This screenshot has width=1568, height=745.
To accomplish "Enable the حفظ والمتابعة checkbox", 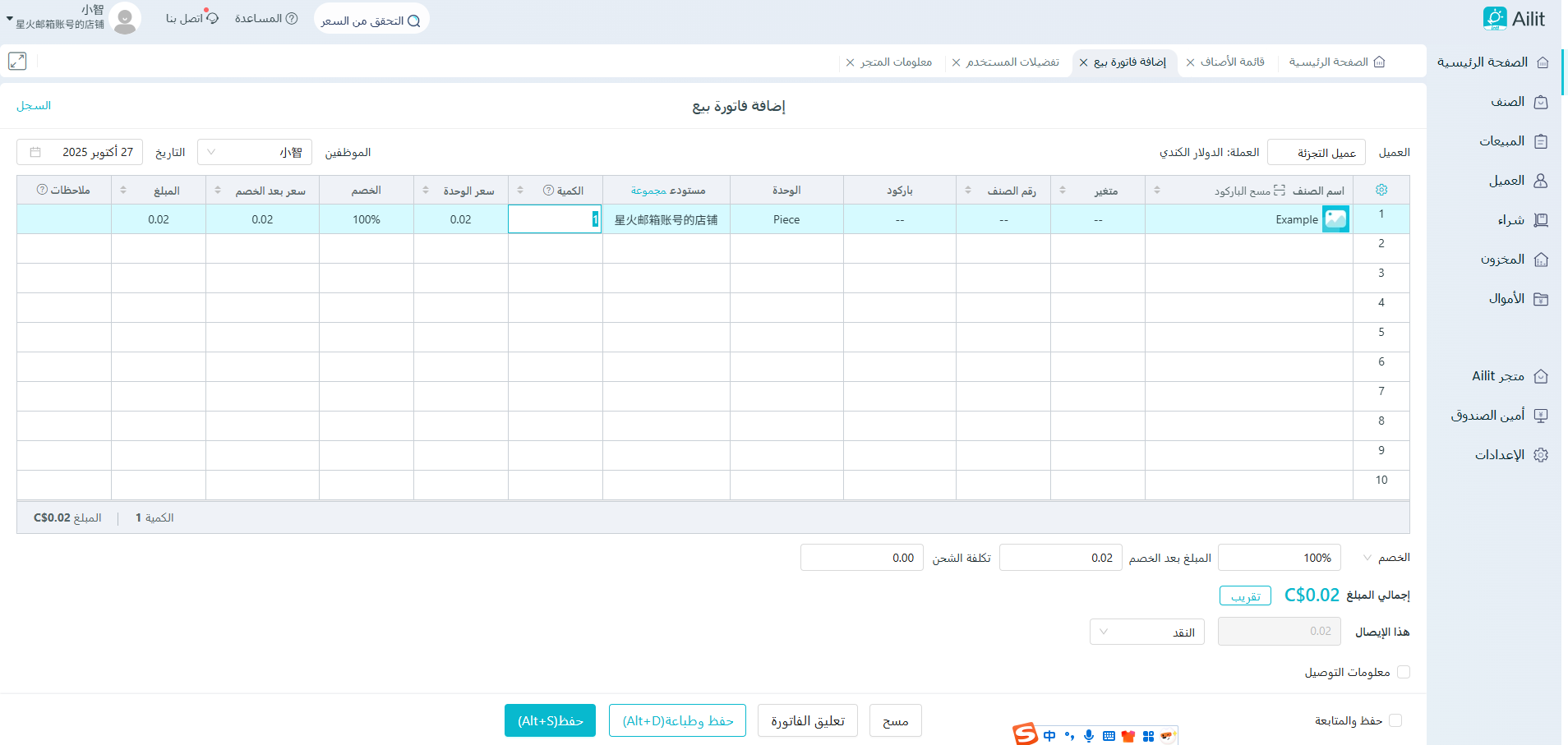I will (x=1395, y=720).
